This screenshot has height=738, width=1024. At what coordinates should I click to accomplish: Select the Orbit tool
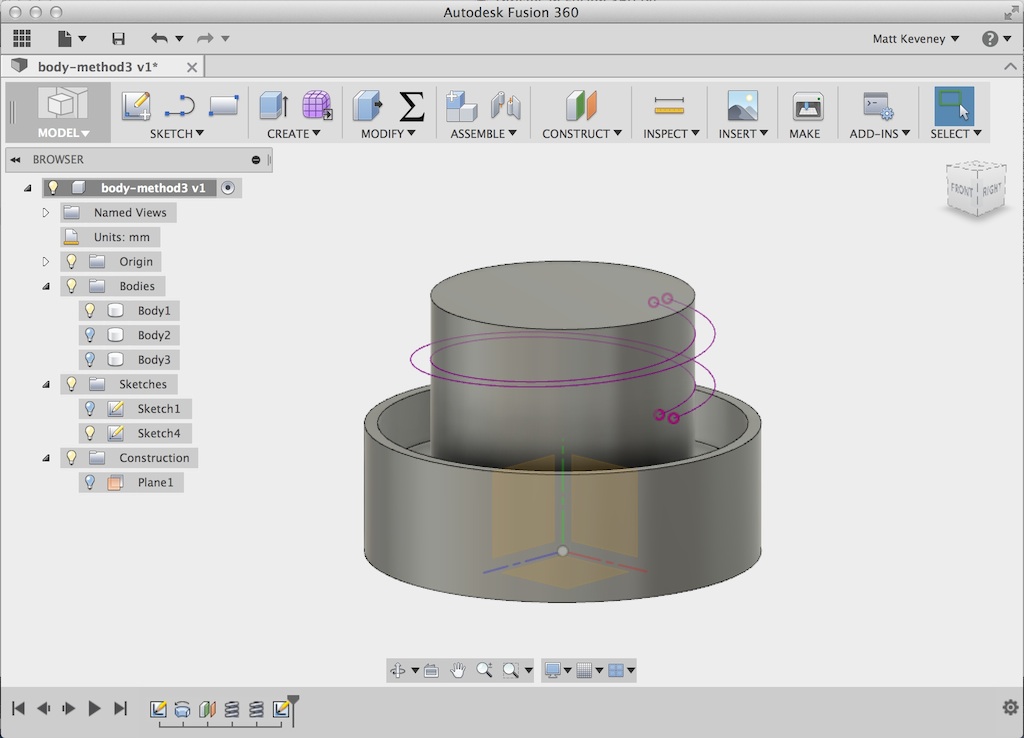tap(400, 670)
